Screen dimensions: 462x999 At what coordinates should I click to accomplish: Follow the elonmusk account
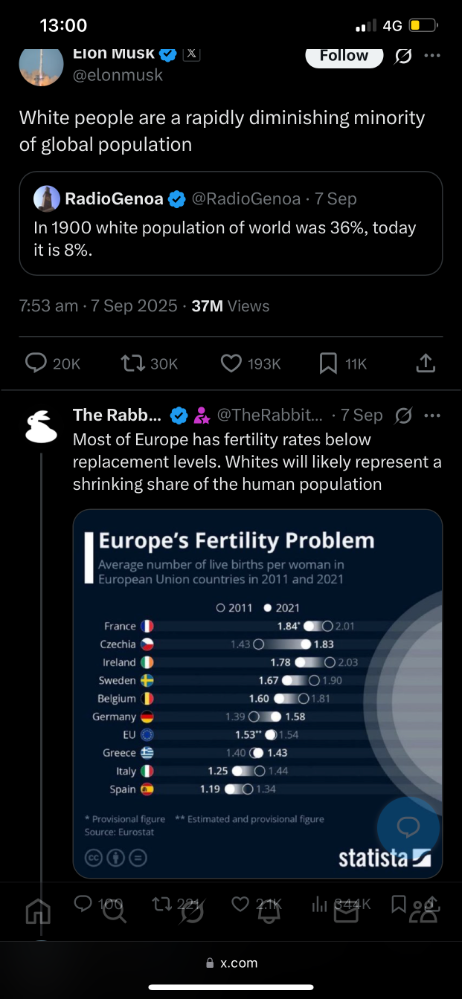[x=344, y=56]
